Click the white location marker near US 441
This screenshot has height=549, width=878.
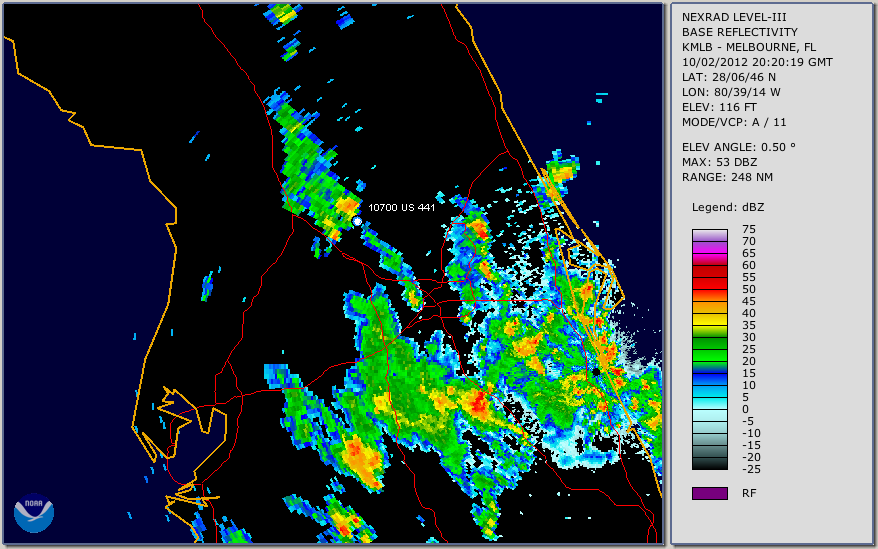[x=357, y=222]
